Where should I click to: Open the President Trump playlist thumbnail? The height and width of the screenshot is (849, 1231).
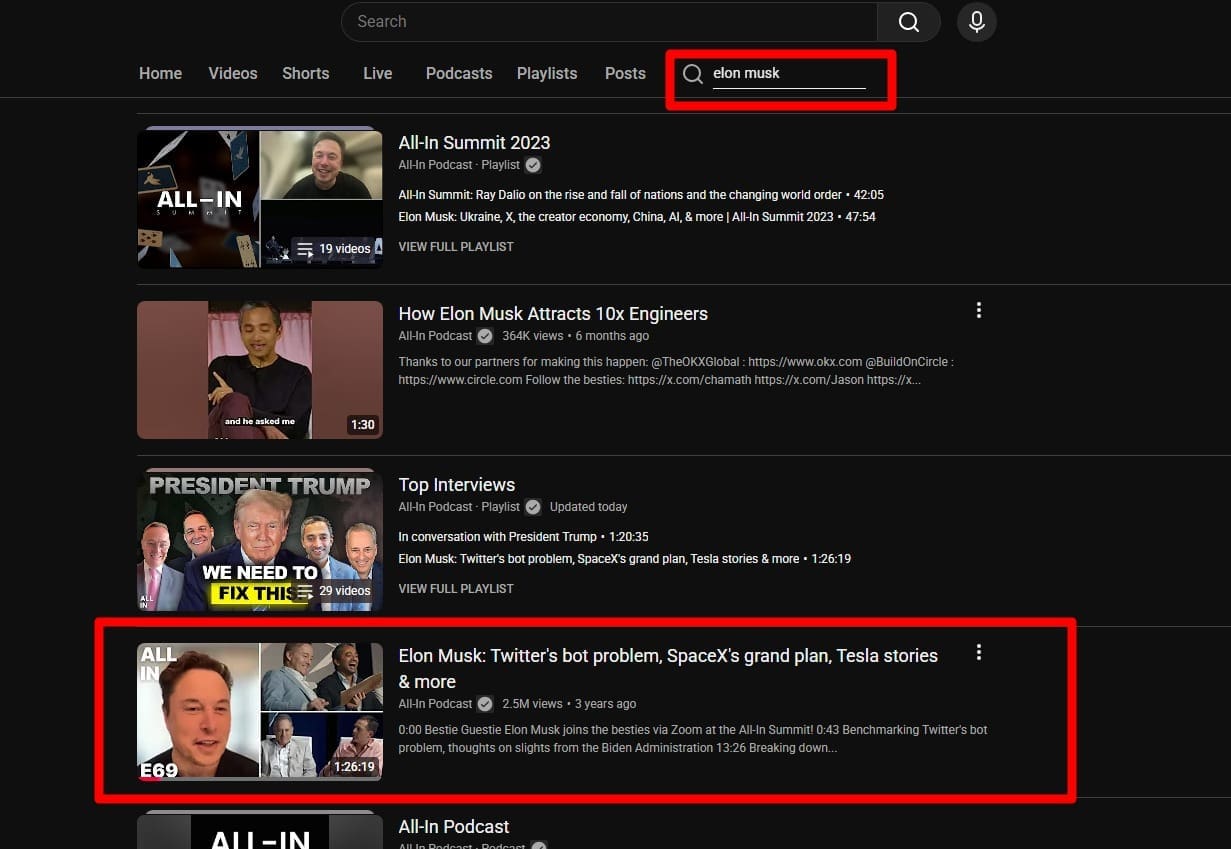259,540
